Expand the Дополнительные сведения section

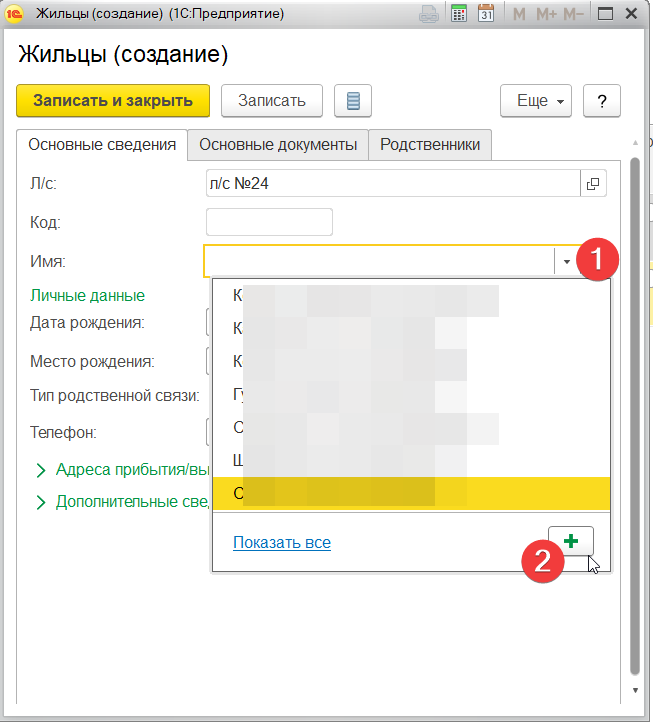[x=122, y=502]
